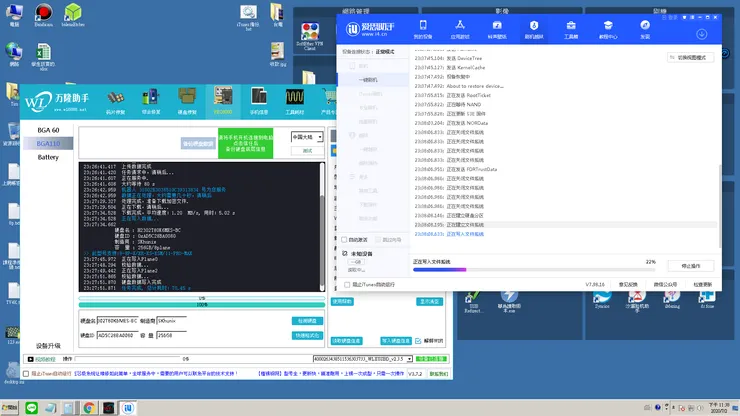Click the disk ID input field in WL
The image size is (740, 416).
click(118, 336)
